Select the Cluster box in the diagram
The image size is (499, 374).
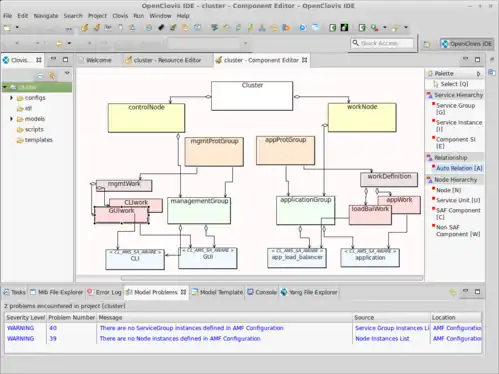pyautogui.click(x=252, y=96)
